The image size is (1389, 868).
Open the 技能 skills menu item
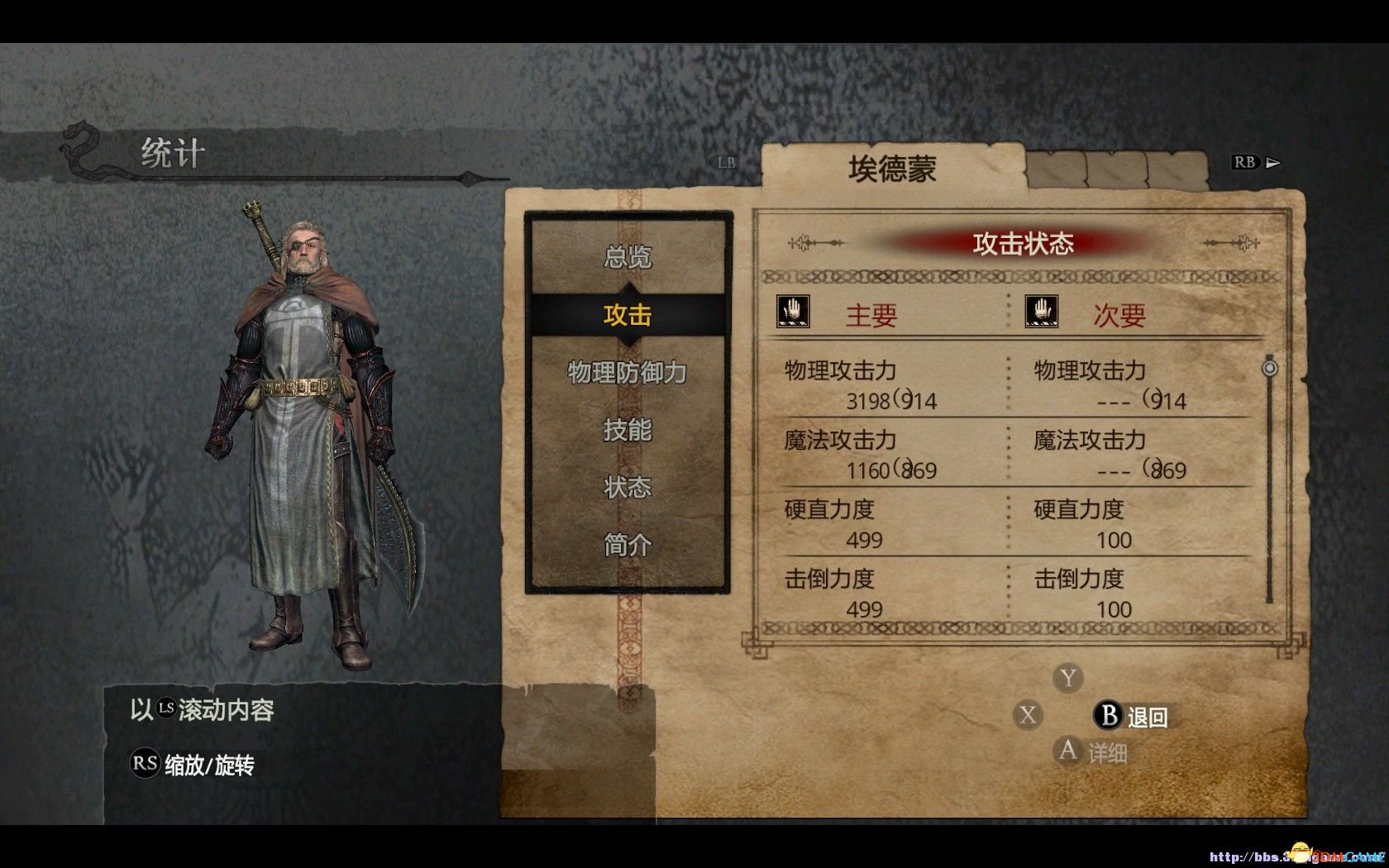click(x=628, y=430)
